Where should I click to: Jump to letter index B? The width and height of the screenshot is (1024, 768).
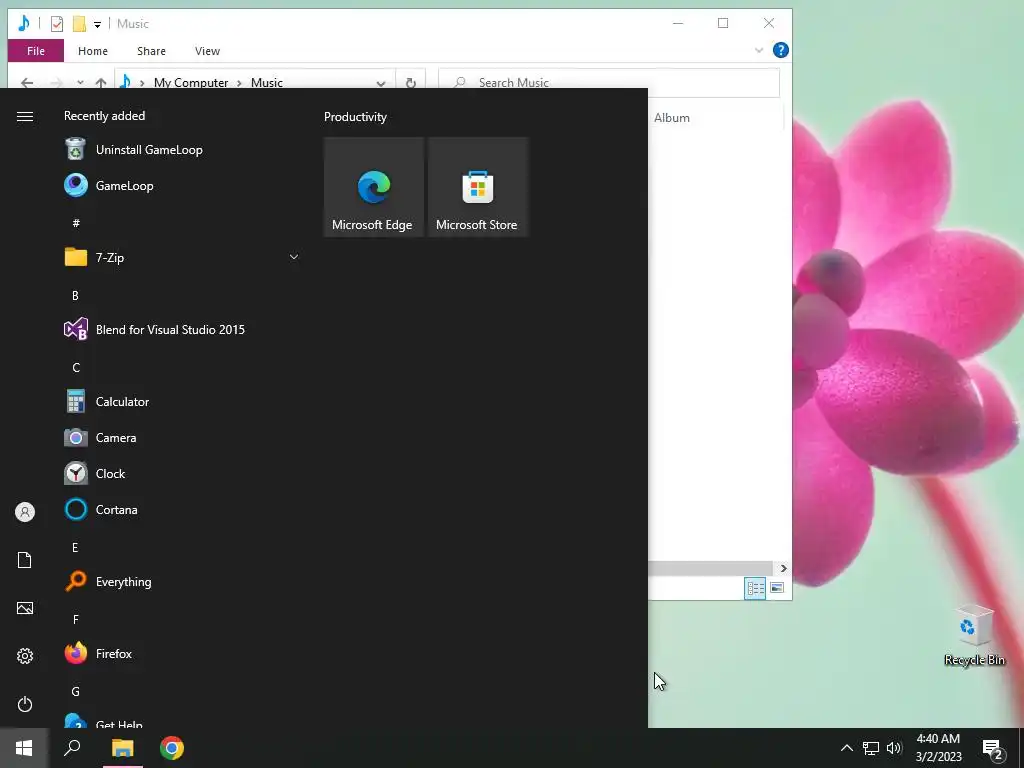(x=76, y=296)
